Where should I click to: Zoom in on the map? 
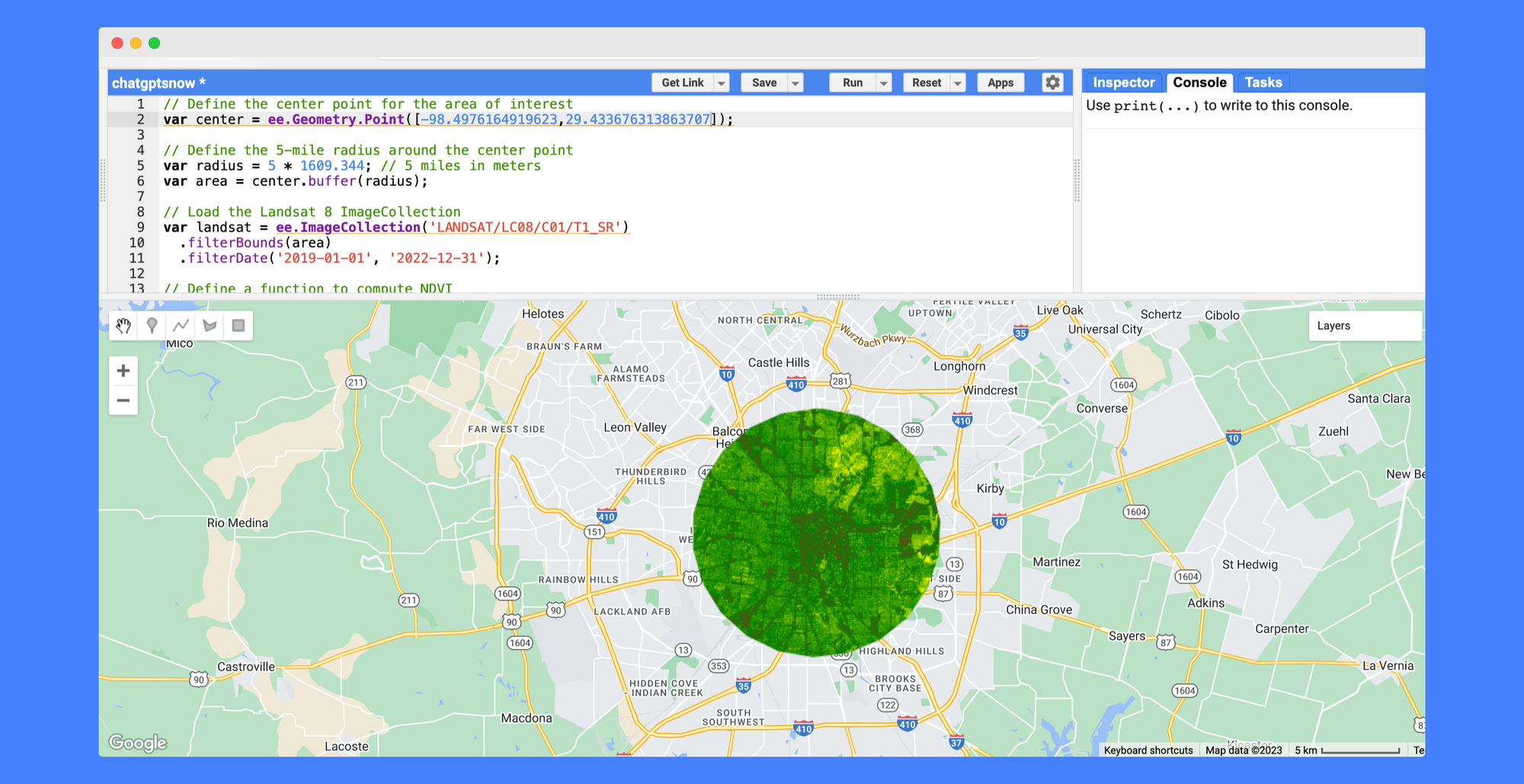tap(123, 371)
